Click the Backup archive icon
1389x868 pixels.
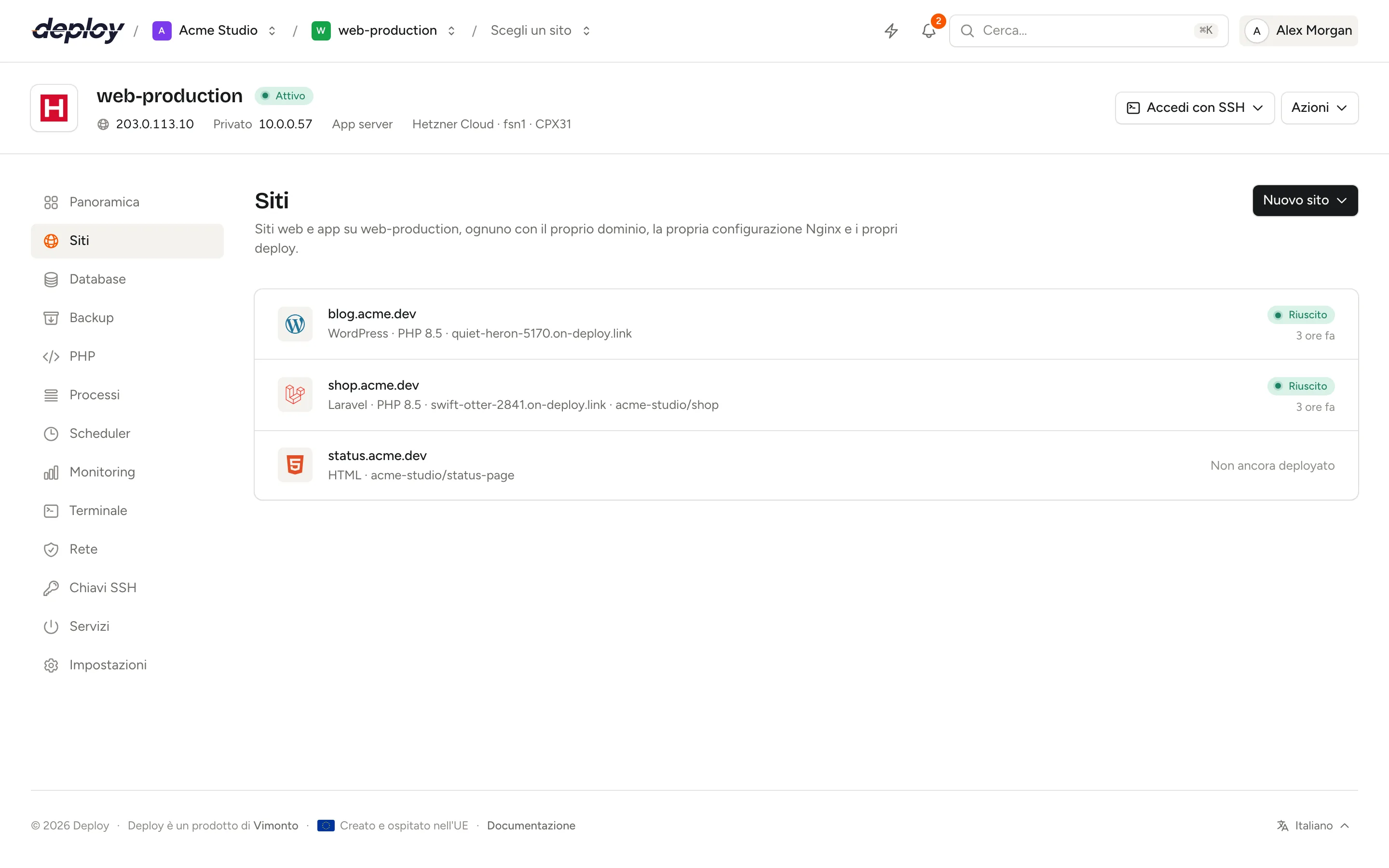pyautogui.click(x=51, y=318)
